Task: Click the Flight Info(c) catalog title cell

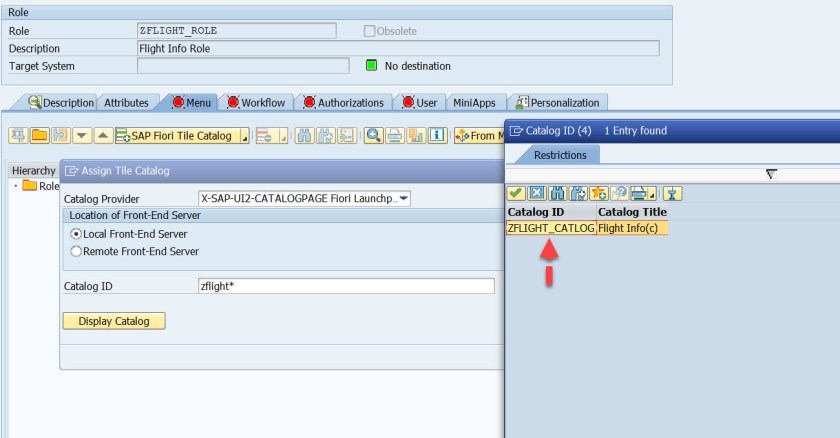Action: pyautogui.click(x=632, y=228)
